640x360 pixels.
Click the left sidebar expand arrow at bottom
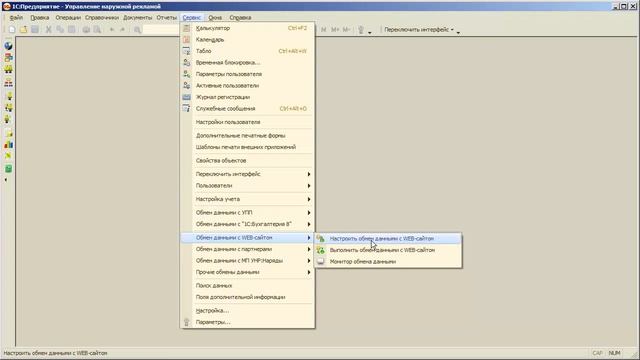pyautogui.click(x=6, y=180)
